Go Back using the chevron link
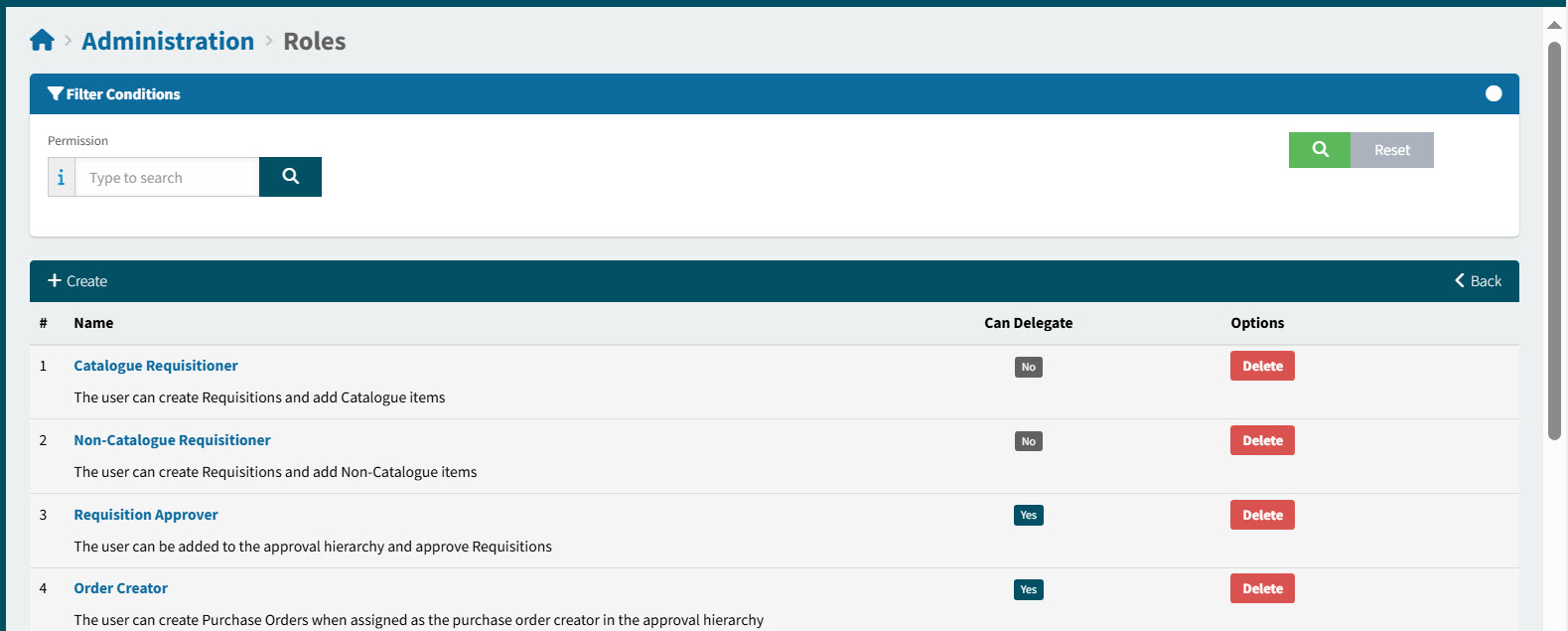 click(x=1478, y=281)
